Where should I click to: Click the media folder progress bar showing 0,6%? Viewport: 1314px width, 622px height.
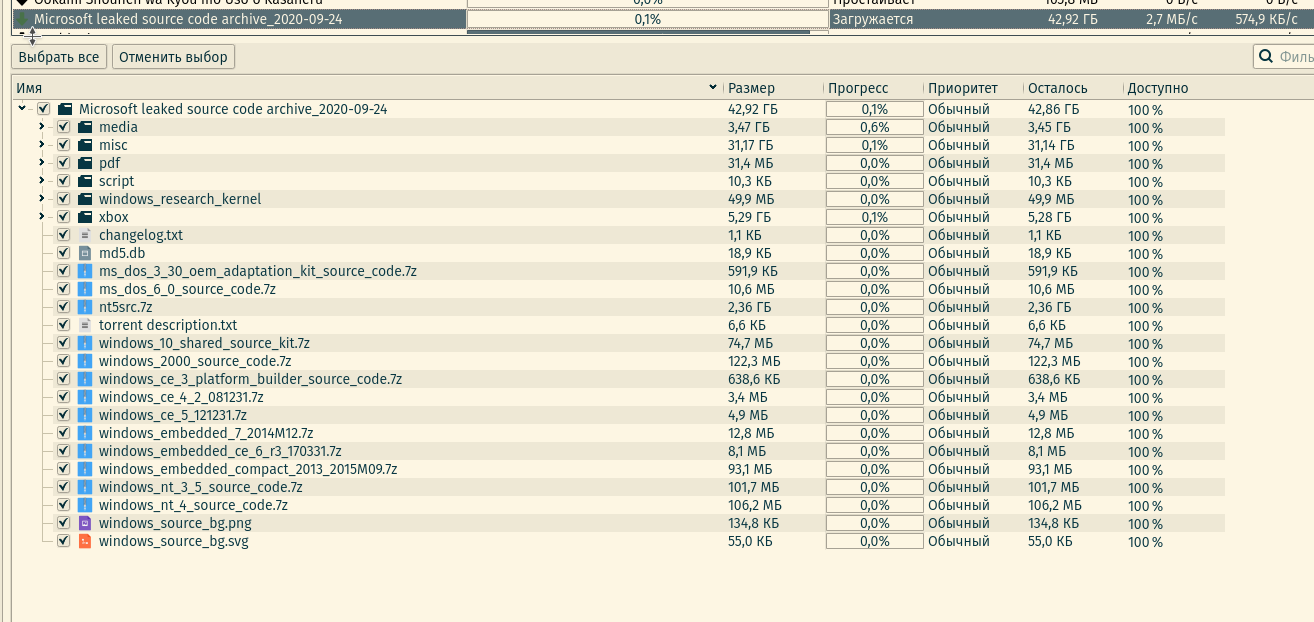874,127
